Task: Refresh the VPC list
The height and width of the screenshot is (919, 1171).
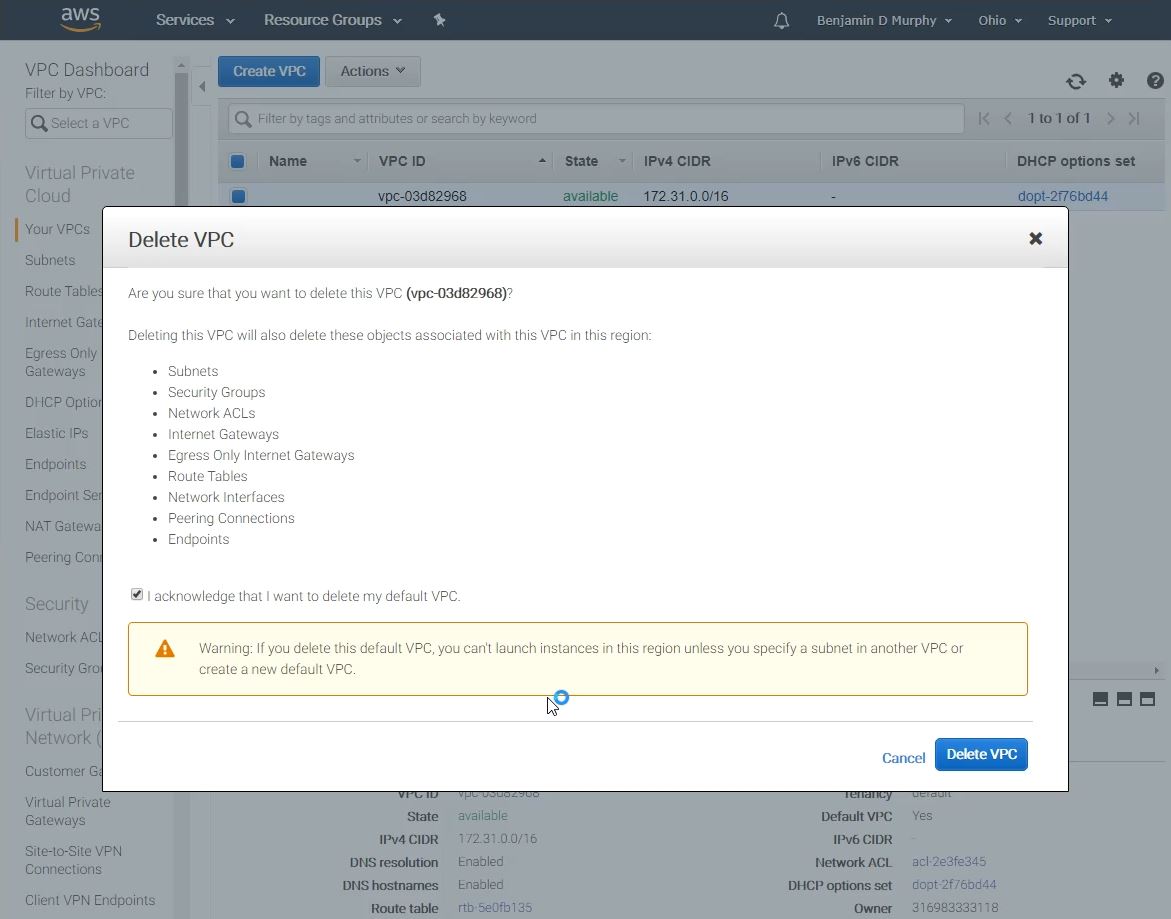Action: pos(1075,81)
